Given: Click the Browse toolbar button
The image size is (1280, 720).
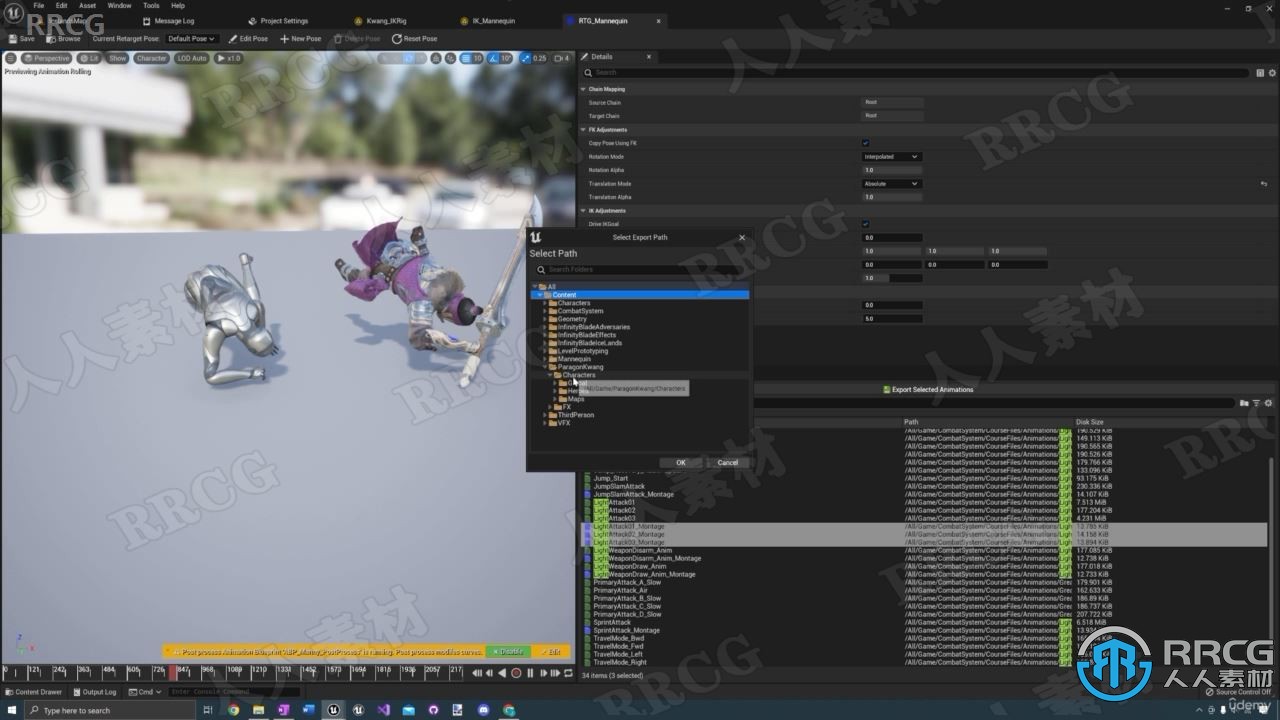Looking at the screenshot, I should [63, 38].
